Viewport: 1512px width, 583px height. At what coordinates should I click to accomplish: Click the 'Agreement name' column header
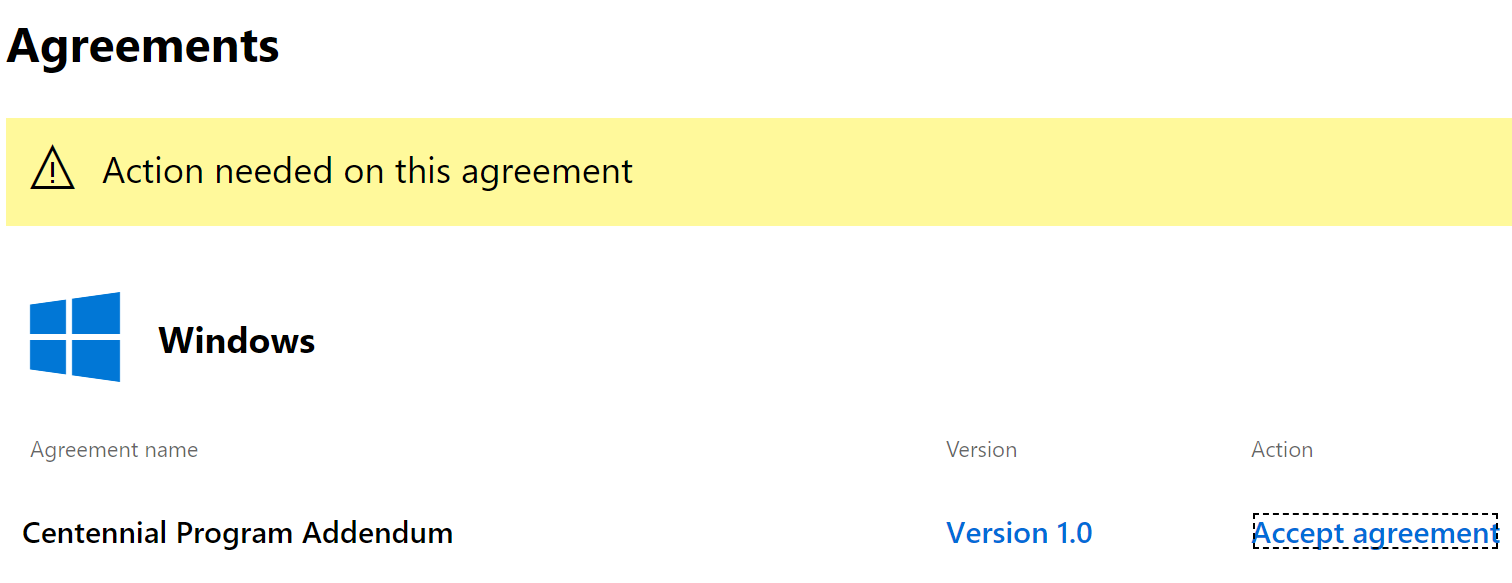pyautogui.click(x=114, y=450)
